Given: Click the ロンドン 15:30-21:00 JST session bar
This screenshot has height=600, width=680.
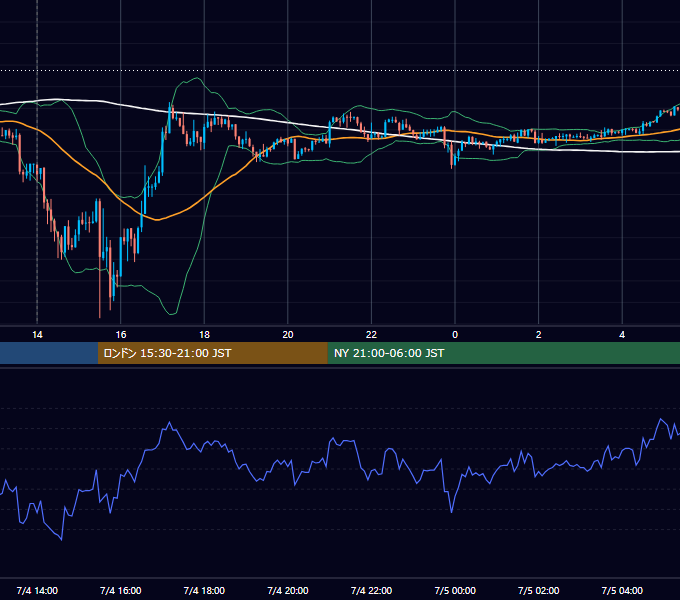Looking at the screenshot, I should click(x=212, y=353).
